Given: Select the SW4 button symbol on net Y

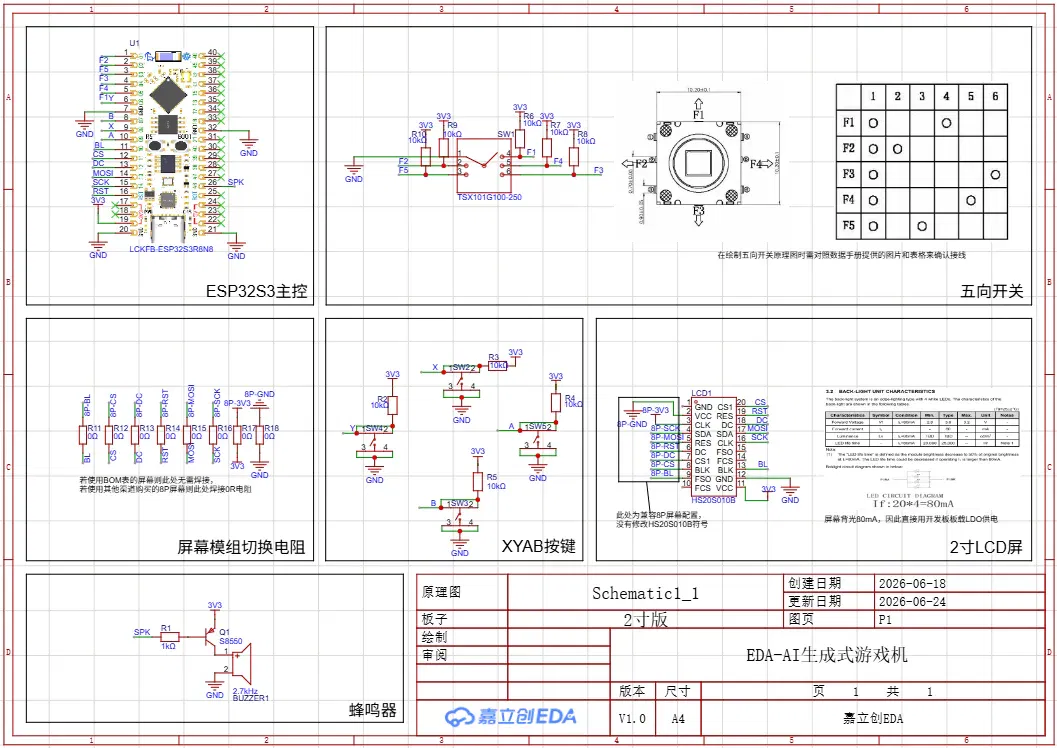Looking at the screenshot, I should pyautogui.click(x=375, y=443).
